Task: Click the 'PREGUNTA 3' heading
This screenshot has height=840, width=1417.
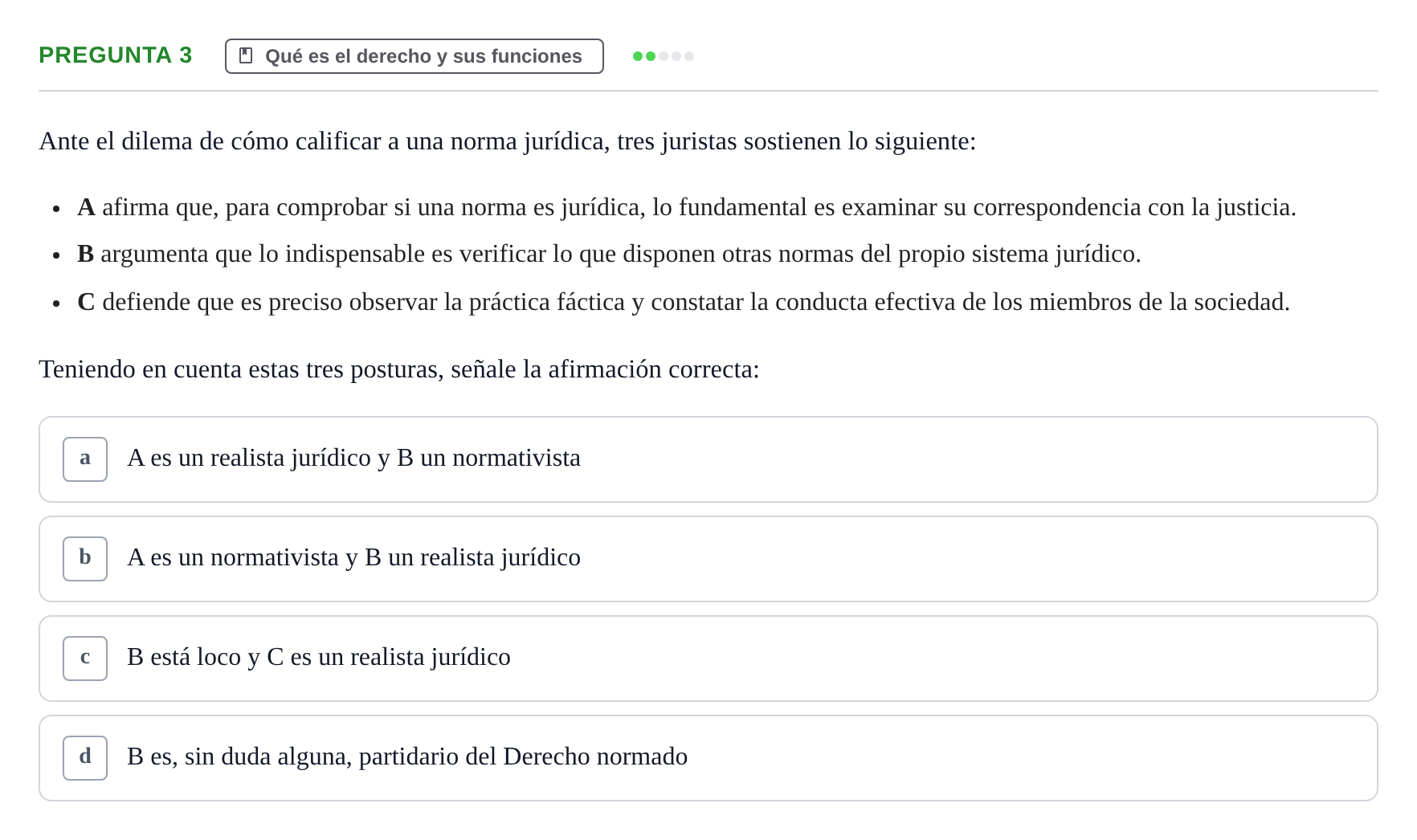Action: 116,55
